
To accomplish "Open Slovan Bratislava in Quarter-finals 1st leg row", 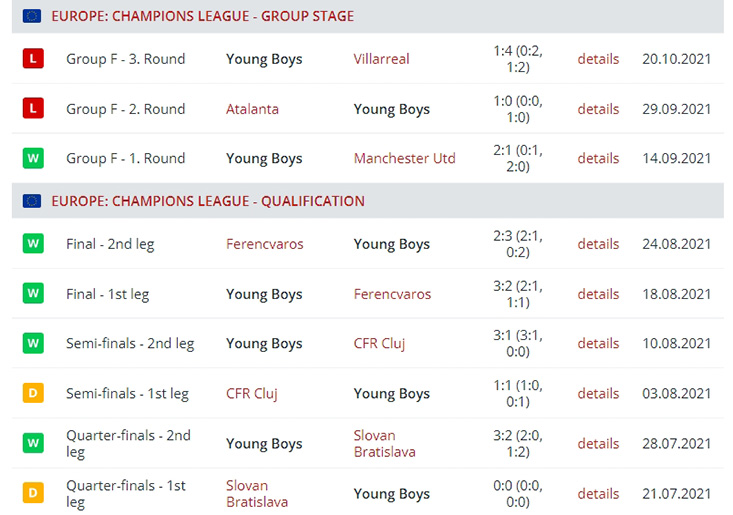I will (x=257, y=494).
